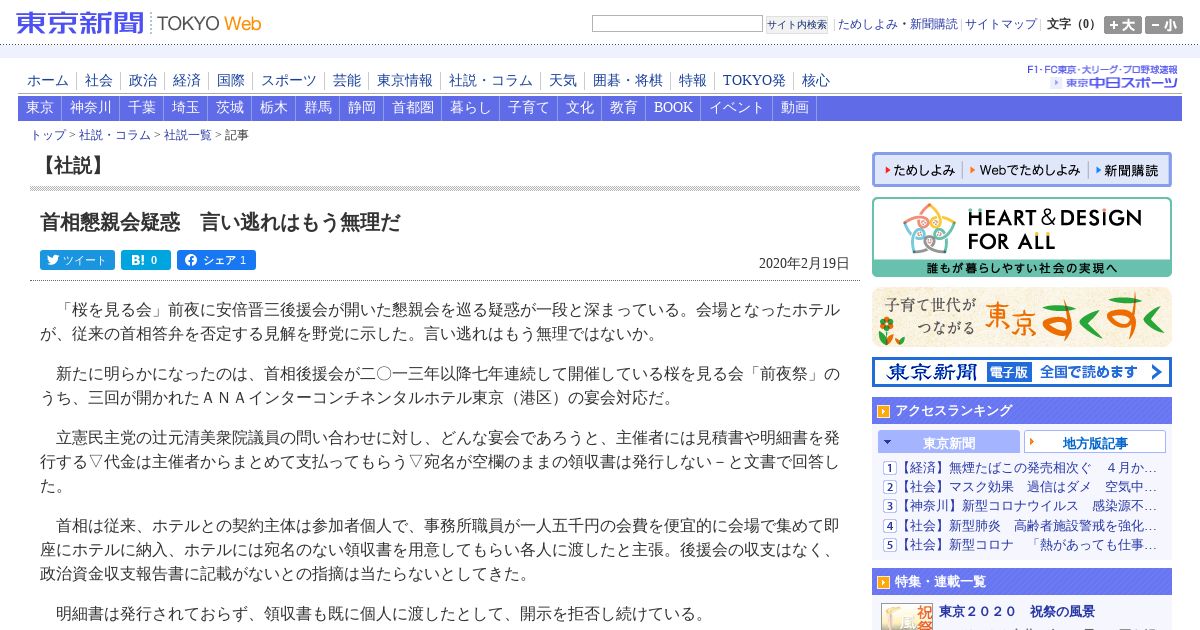1200x630 pixels.
Task: Click the トップ breadcrumb link
Action: (48, 135)
